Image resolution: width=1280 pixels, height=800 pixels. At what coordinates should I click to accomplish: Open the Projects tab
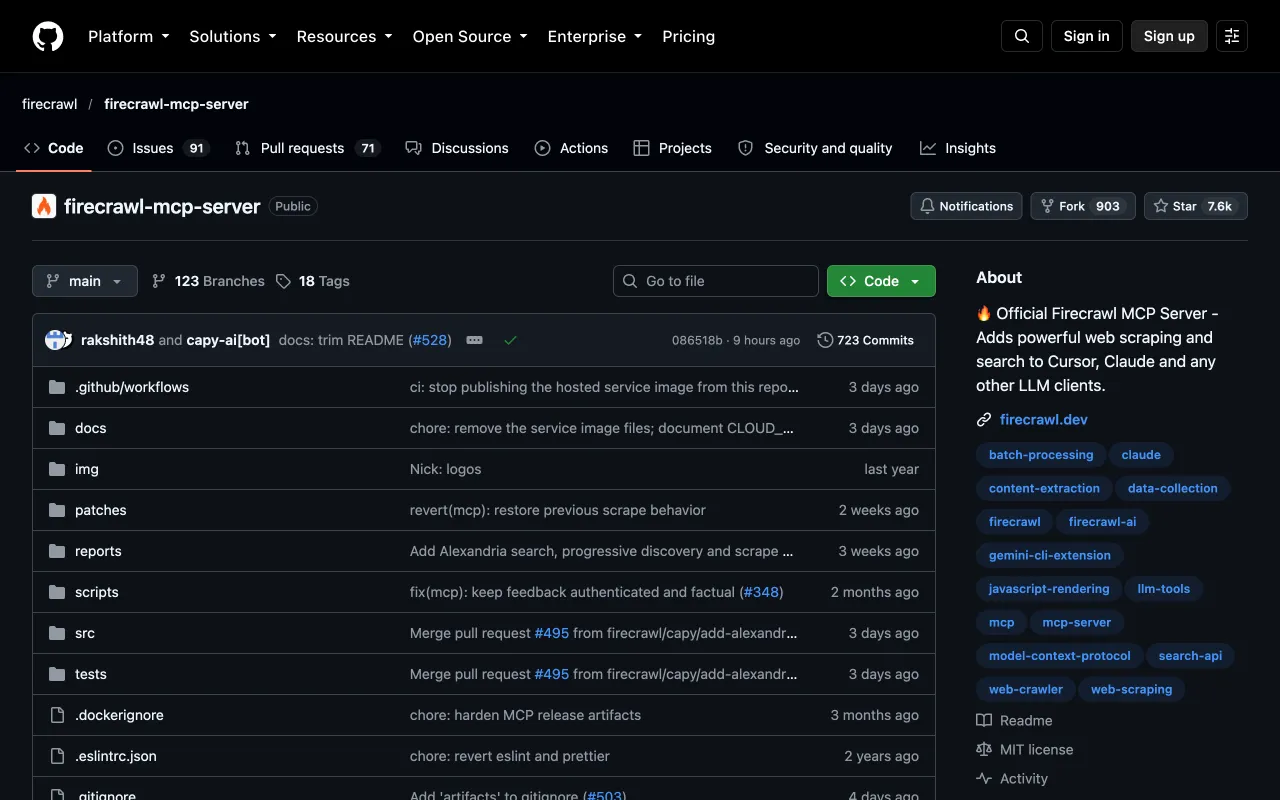pyautogui.click(x=673, y=148)
